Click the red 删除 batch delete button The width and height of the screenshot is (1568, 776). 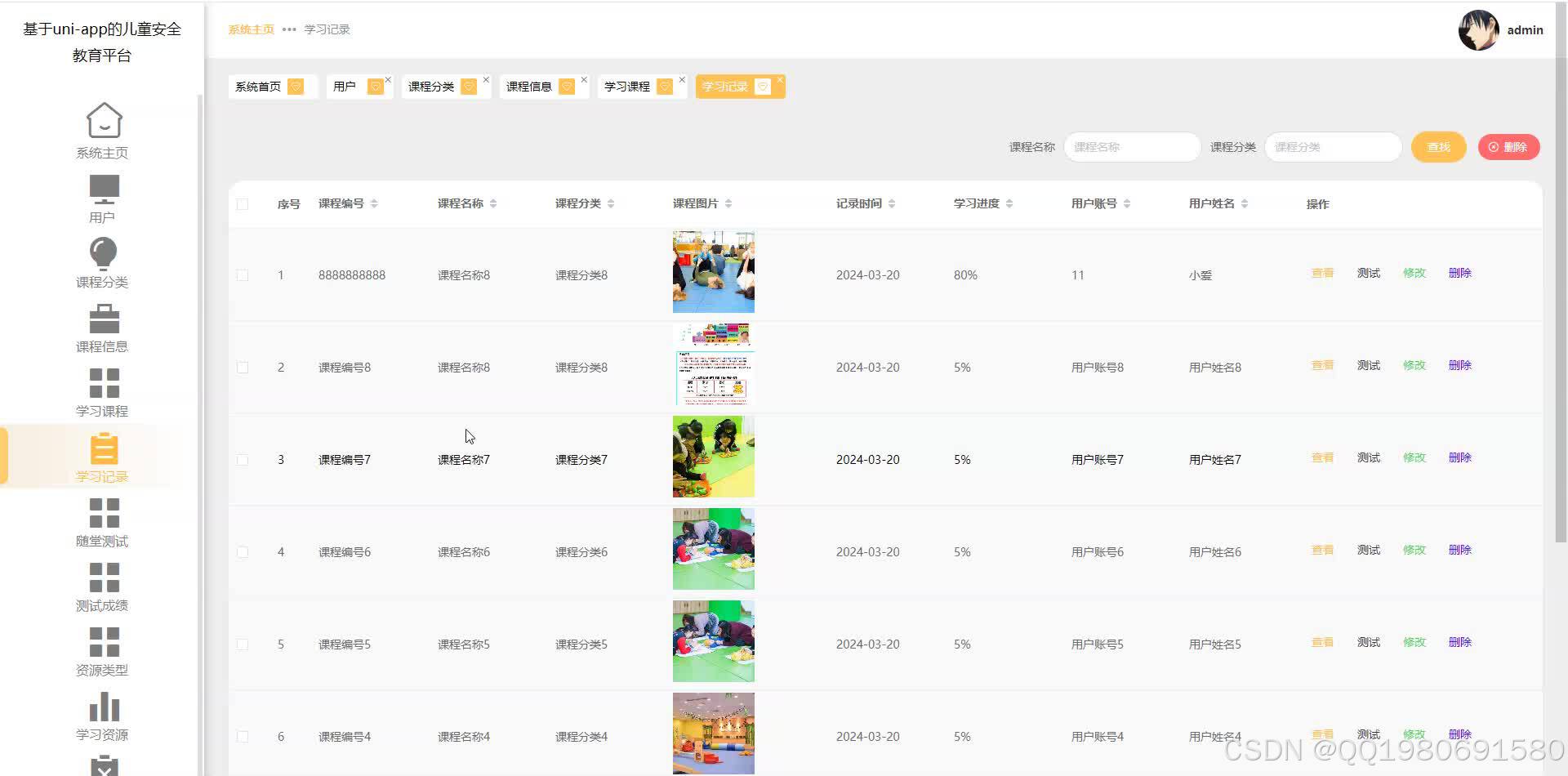coord(1508,147)
